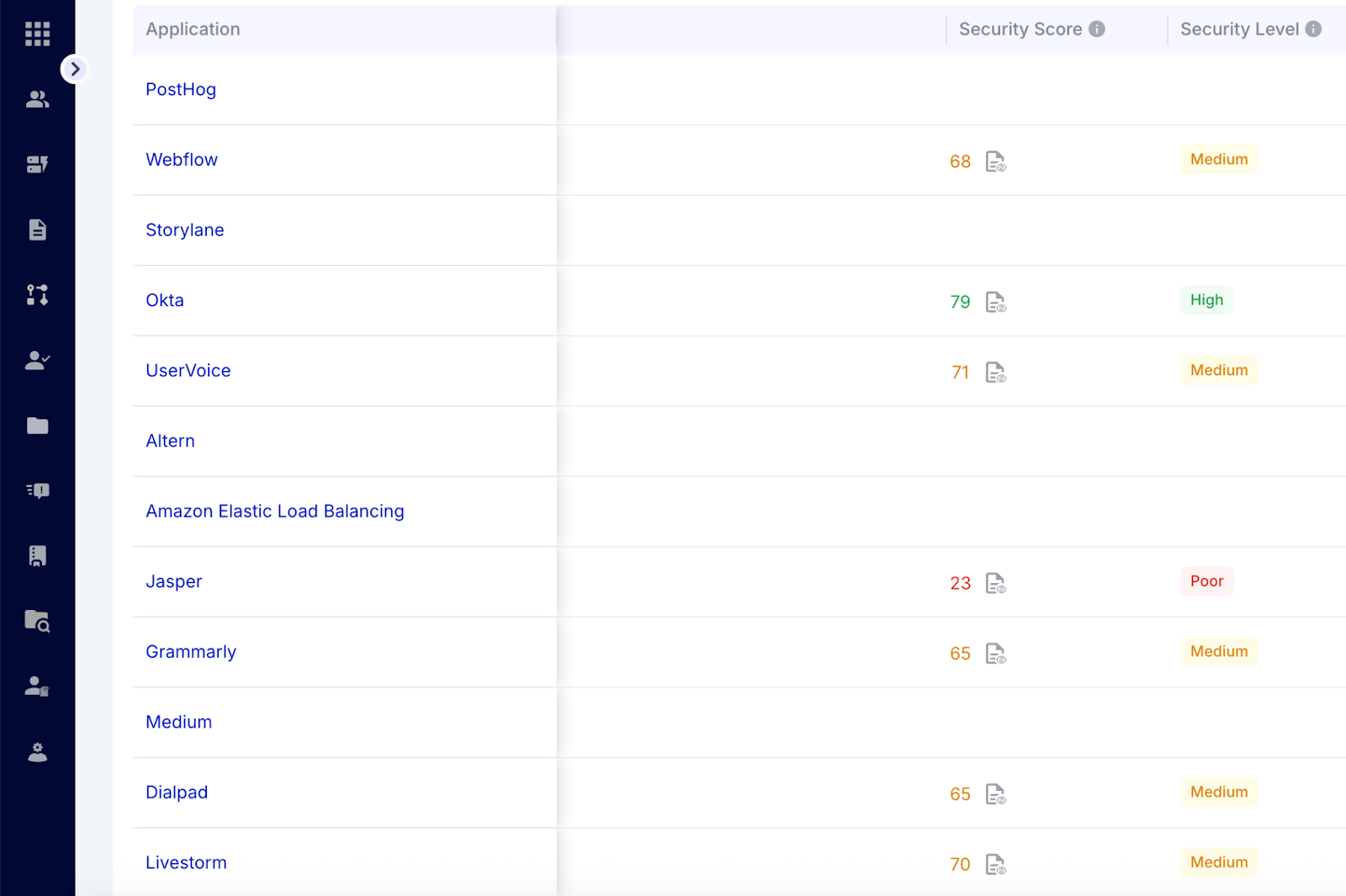View security report icon for Okta

996,302
